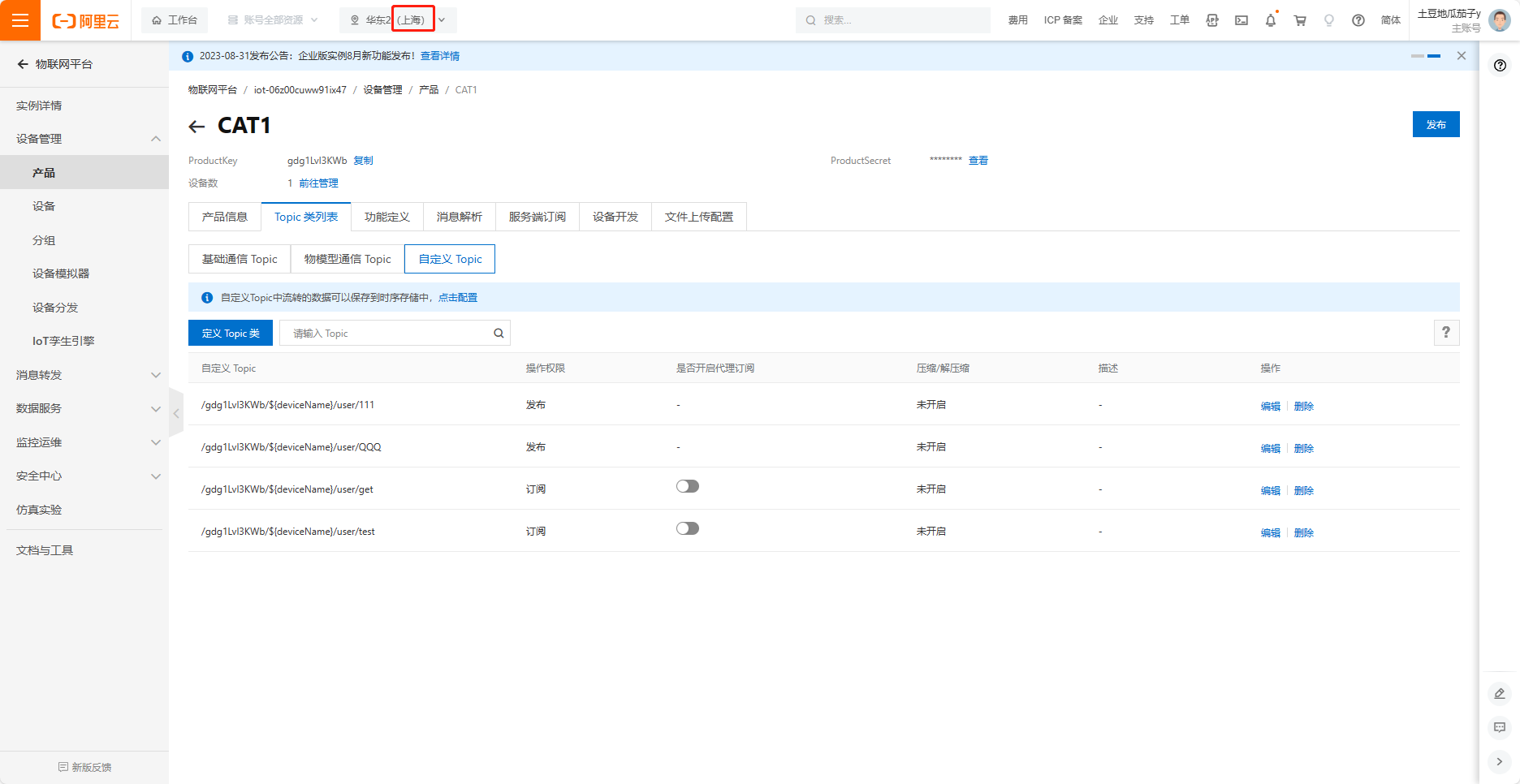Open the hamburger main menu

click(x=20, y=20)
